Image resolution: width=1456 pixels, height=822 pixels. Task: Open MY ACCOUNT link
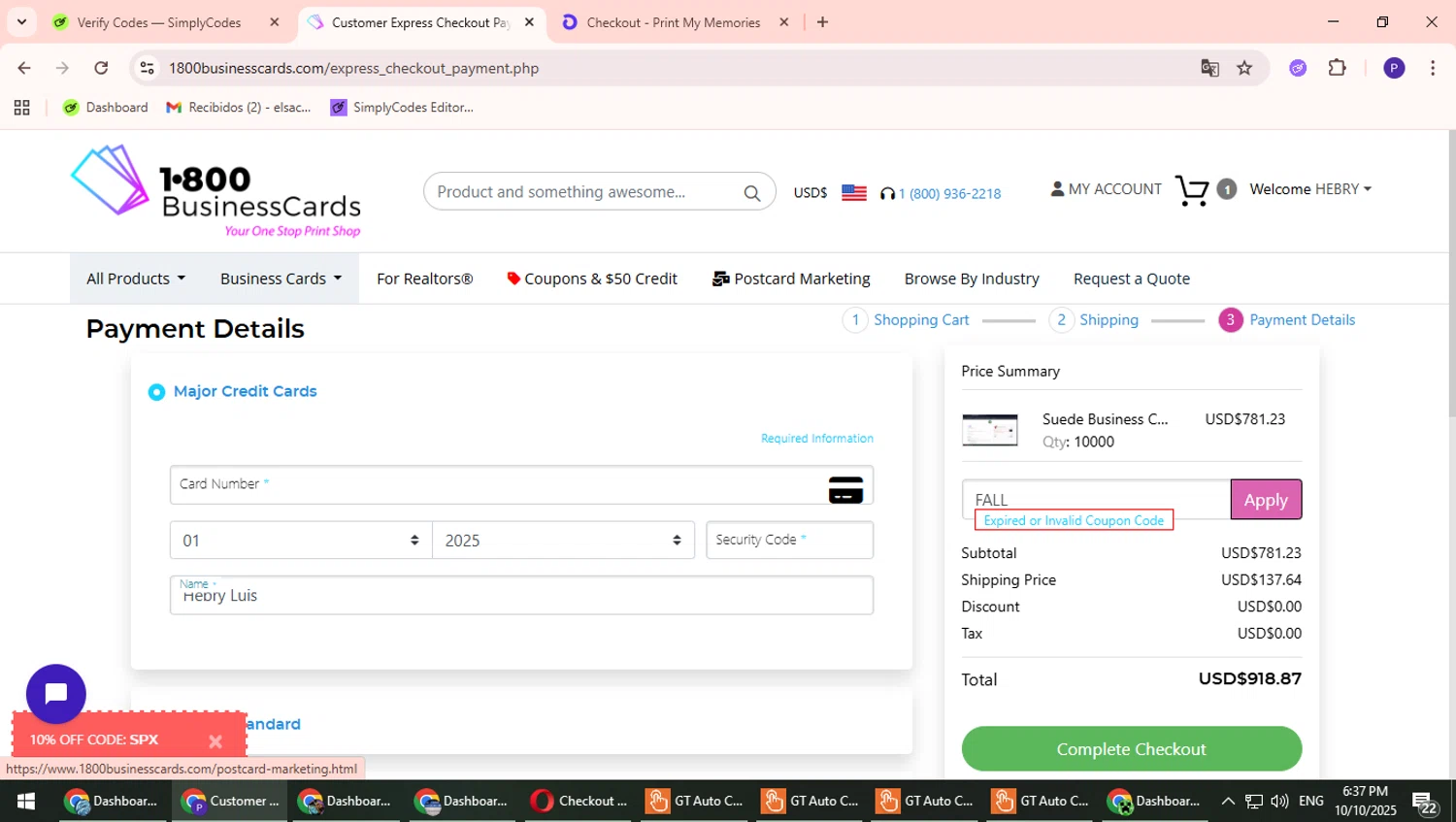[1106, 189]
